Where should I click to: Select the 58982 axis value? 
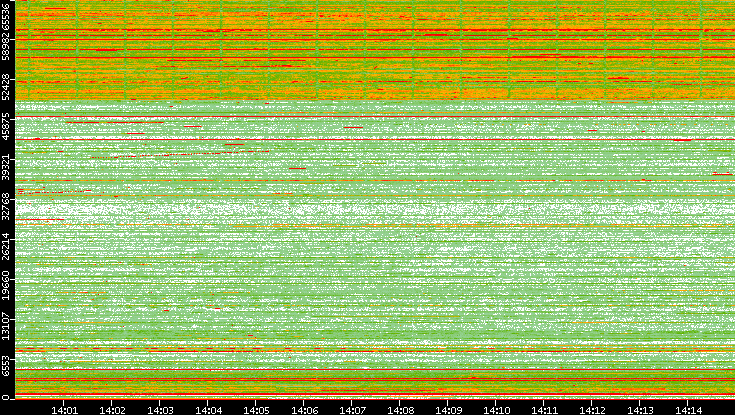pyautogui.click(x=5, y=45)
